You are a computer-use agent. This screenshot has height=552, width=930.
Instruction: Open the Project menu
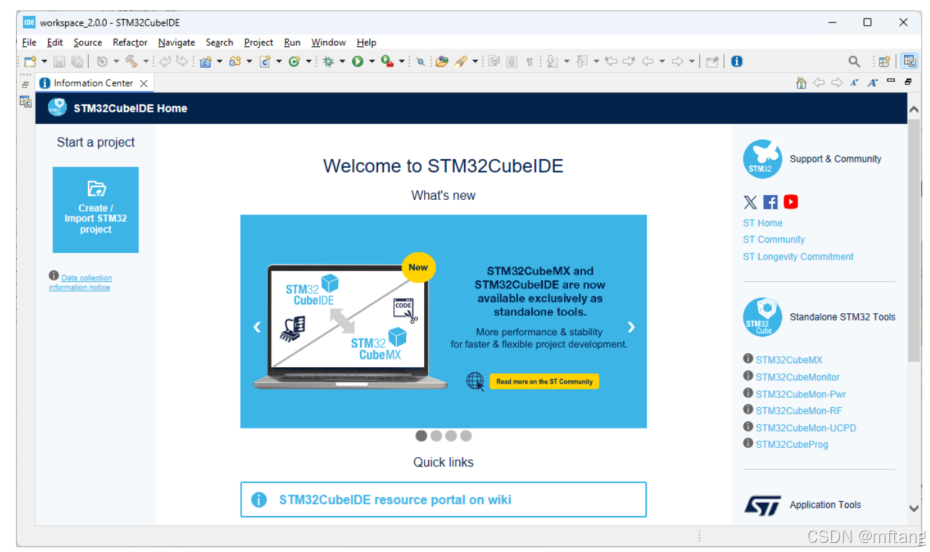(x=258, y=43)
